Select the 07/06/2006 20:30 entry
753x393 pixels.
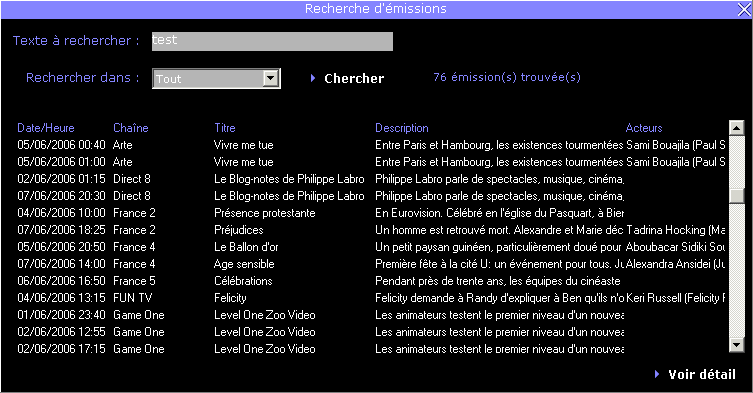371,196
